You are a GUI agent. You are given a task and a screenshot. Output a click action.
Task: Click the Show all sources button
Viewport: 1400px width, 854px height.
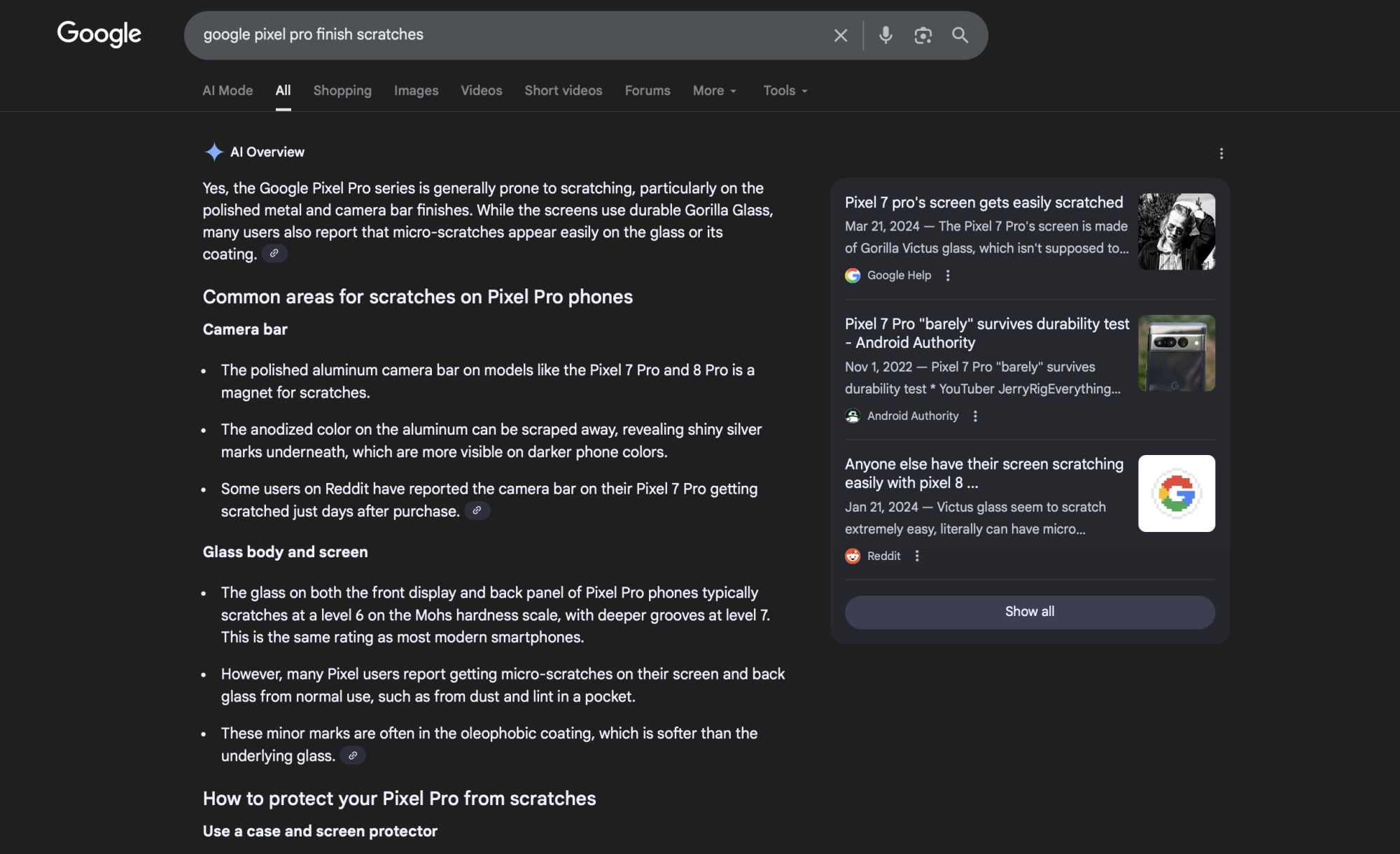[1029, 612]
